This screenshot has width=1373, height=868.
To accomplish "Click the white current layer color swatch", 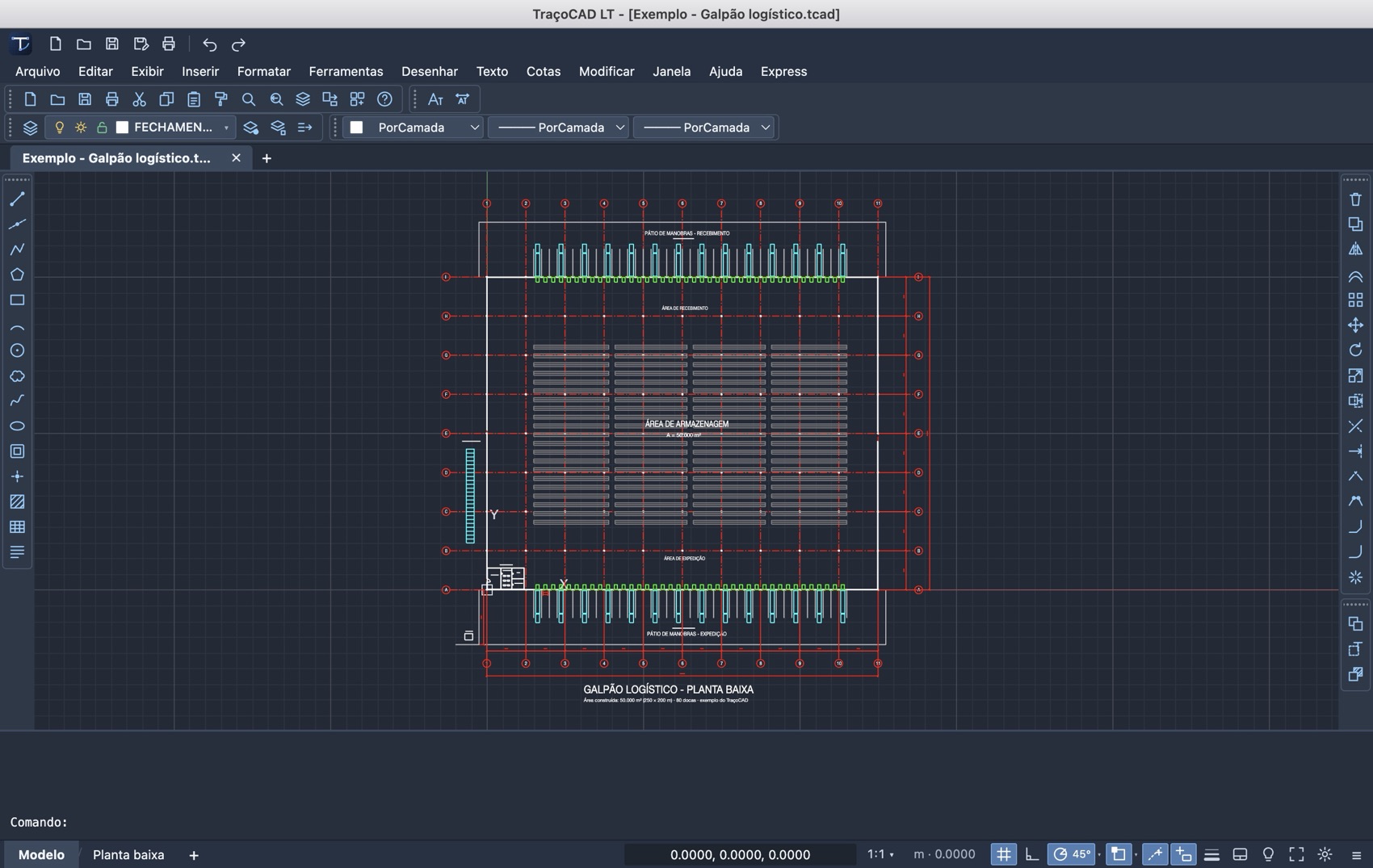I will coord(123,128).
